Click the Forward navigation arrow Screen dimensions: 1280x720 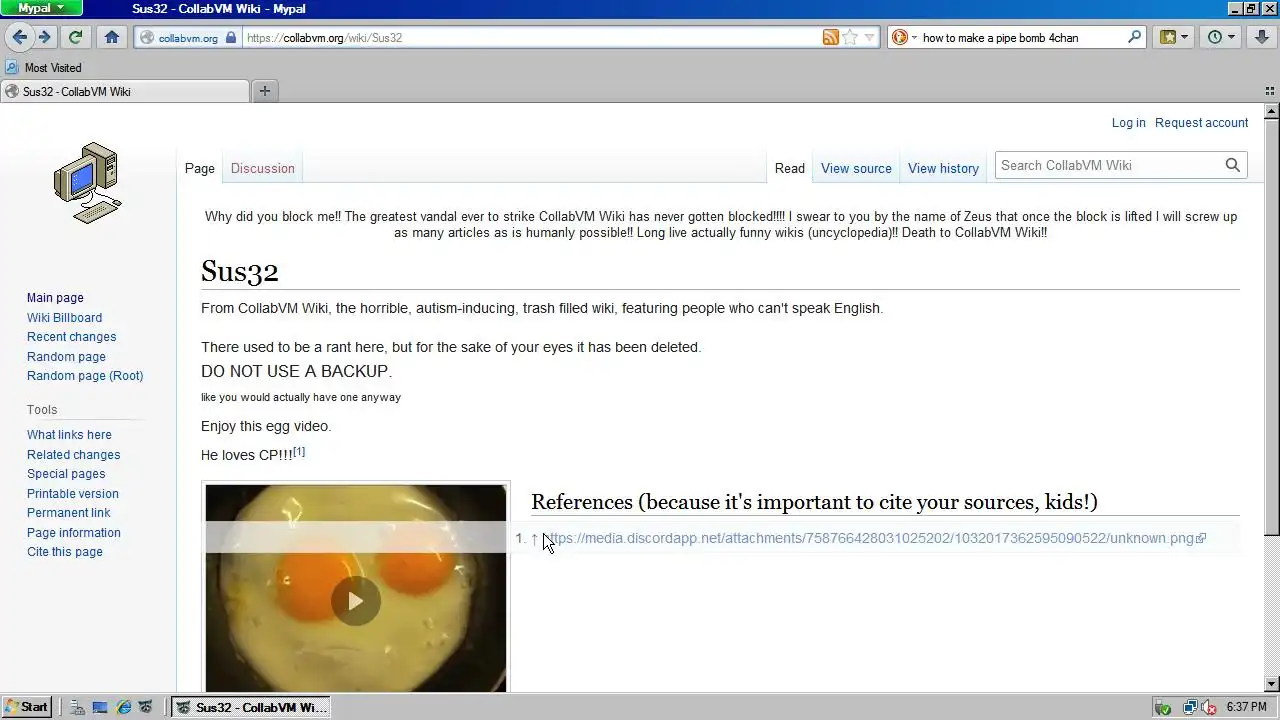tap(45, 37)
